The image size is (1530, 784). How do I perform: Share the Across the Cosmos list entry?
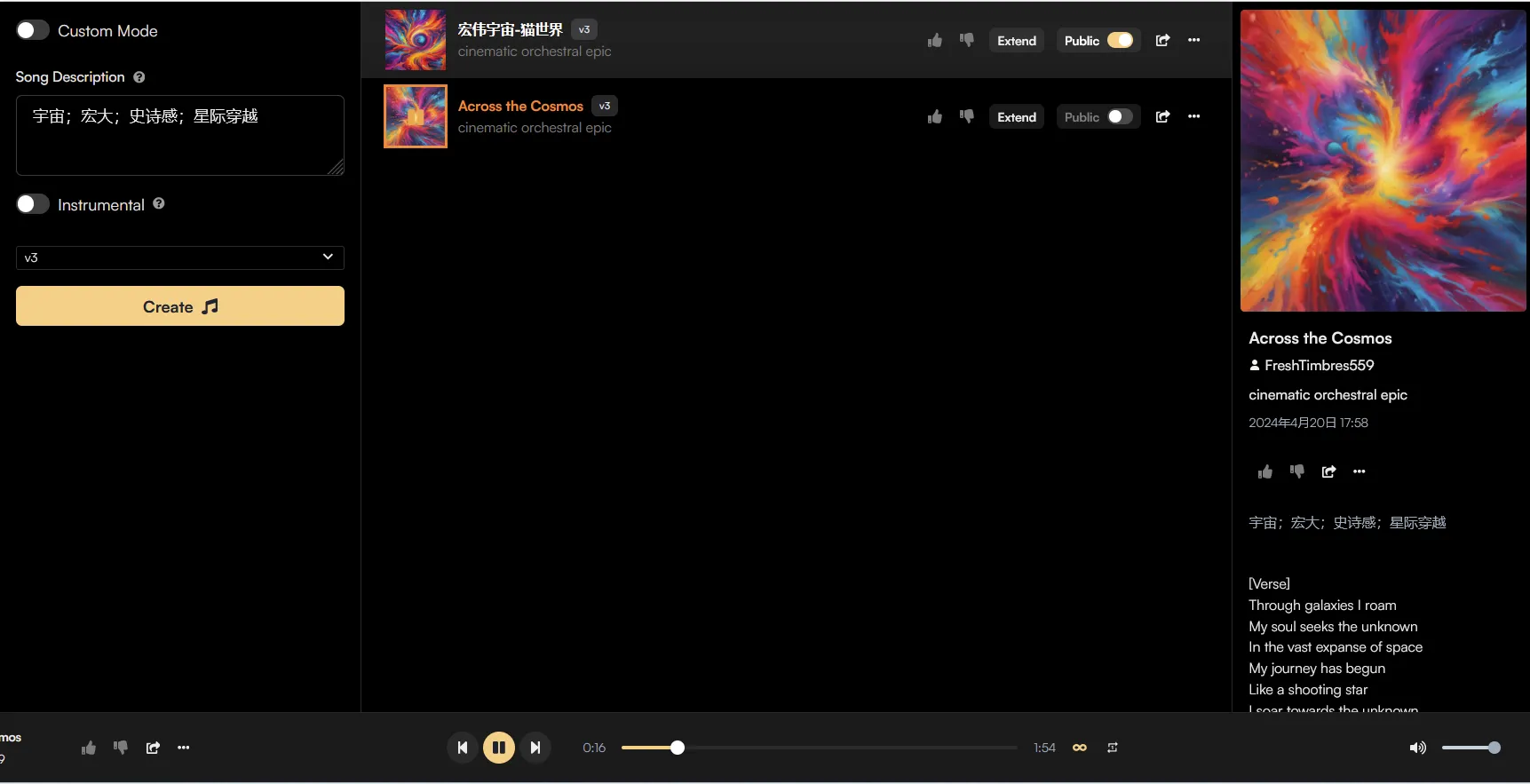[x=1162, y=117]
